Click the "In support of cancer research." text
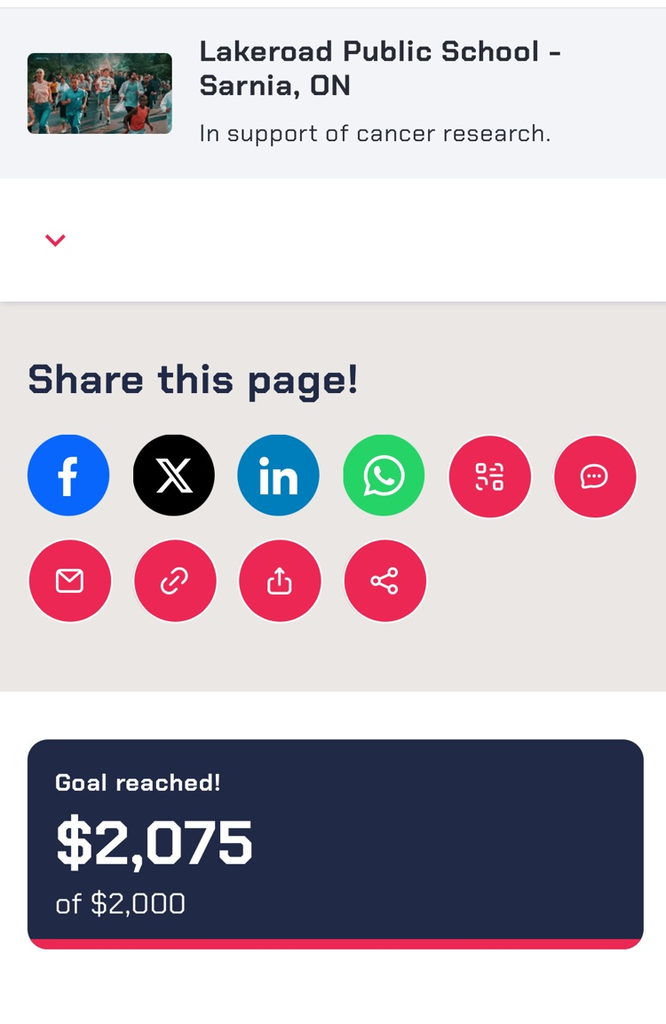The height and width of the screenshot is (1024, 666). point(375,133)
